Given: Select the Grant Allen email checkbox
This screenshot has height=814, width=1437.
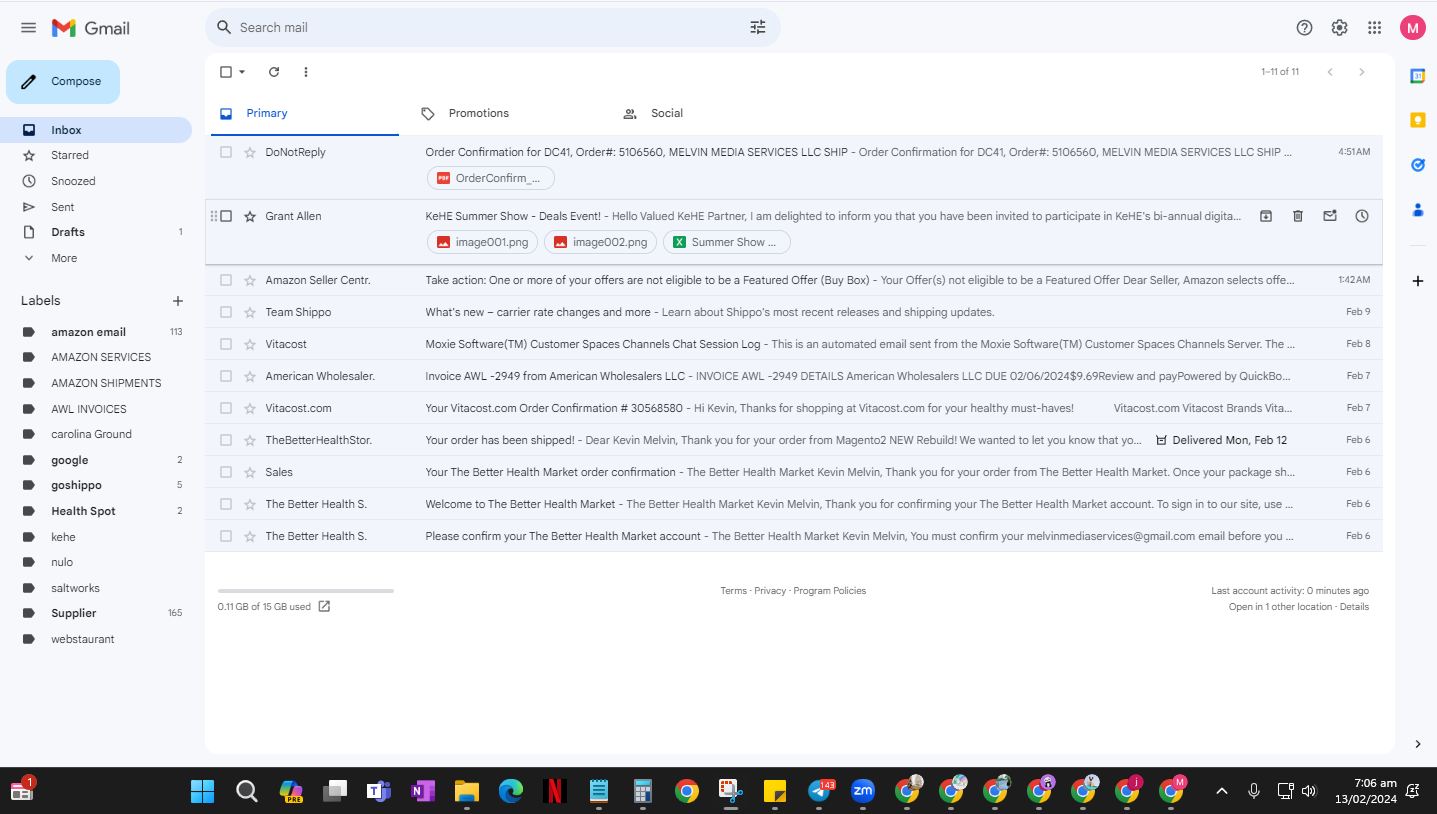Looking at the screenshot, I should (x=226, y=216).
